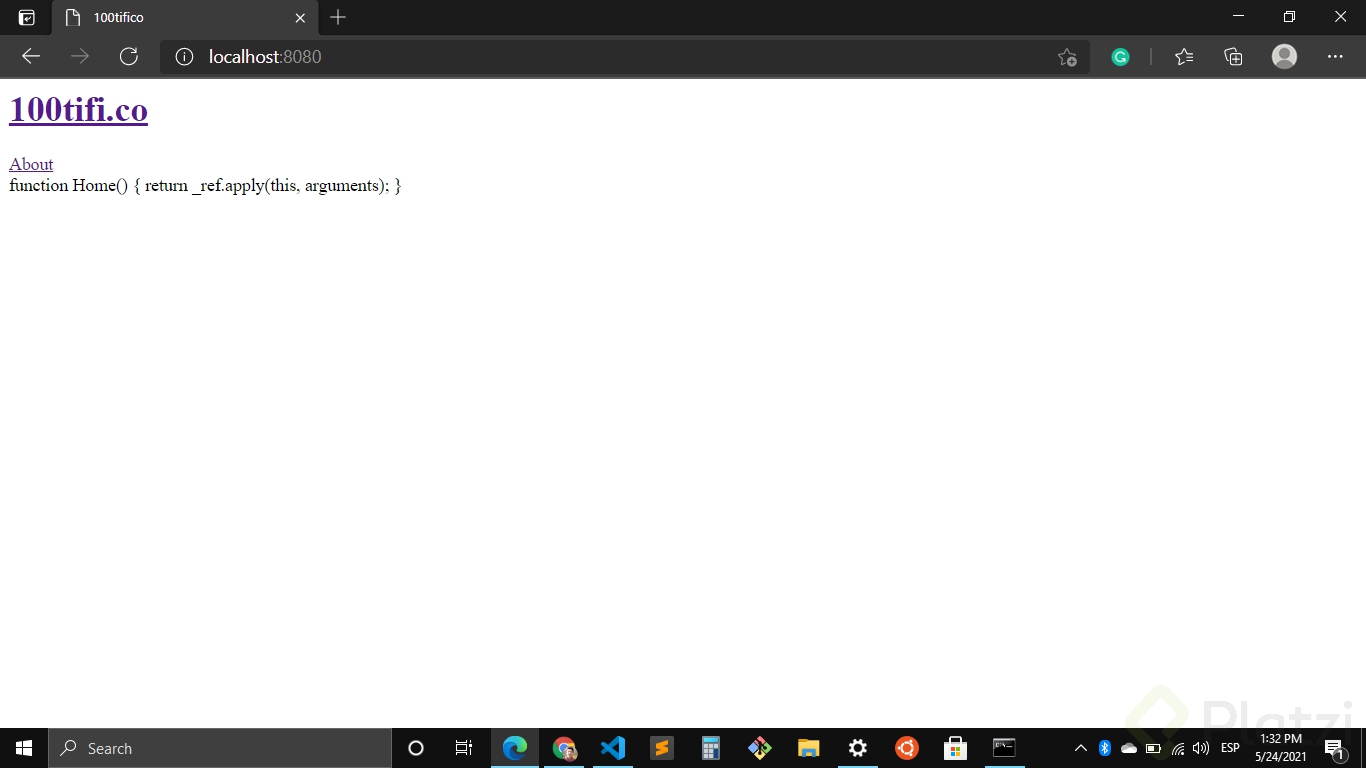Open Visual Studio Code from taskbar
The image size is (1366, 768).
pyautogui.click(x=613, y=748)
